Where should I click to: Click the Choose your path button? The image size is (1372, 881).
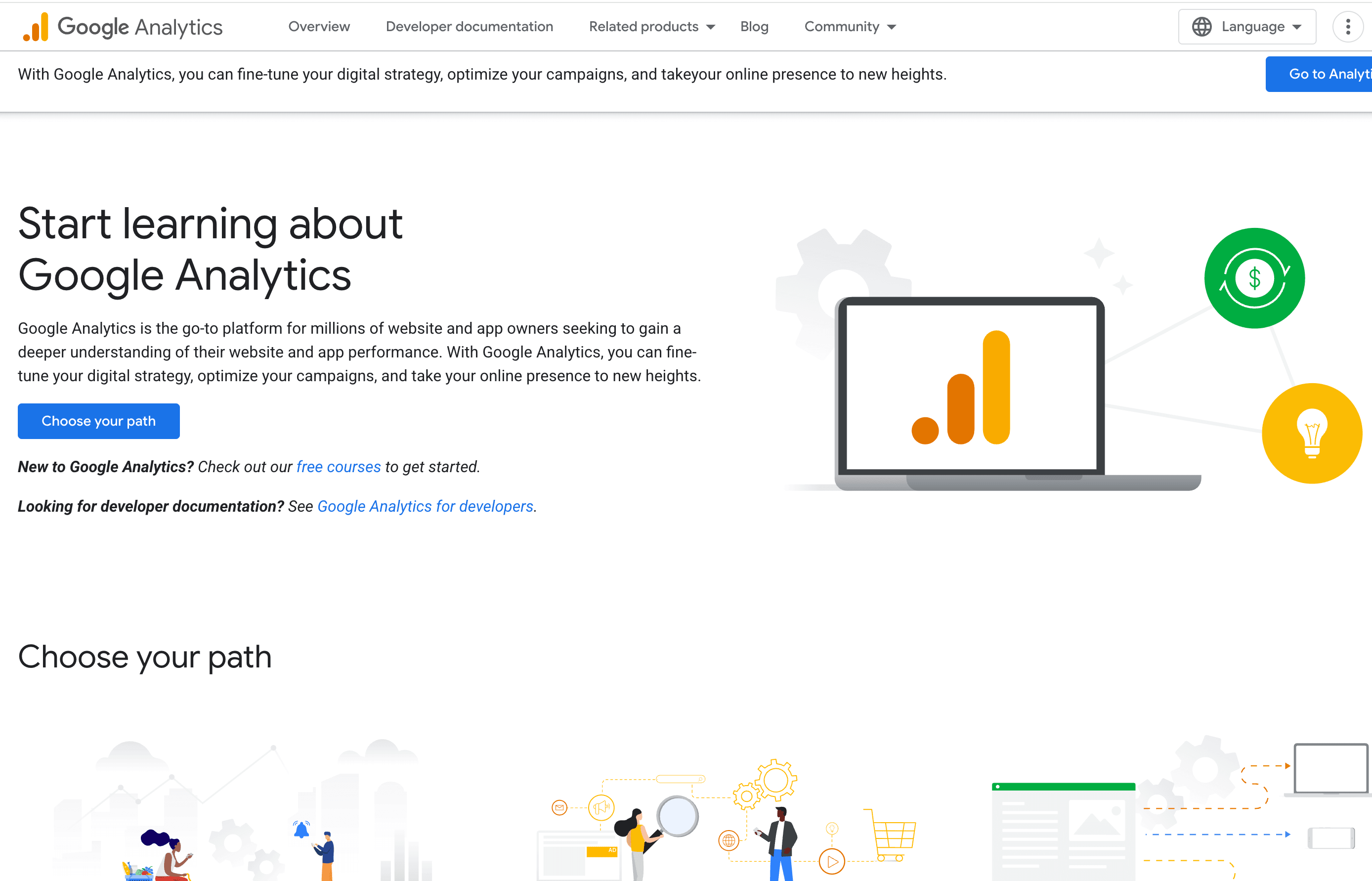(98, 421)
